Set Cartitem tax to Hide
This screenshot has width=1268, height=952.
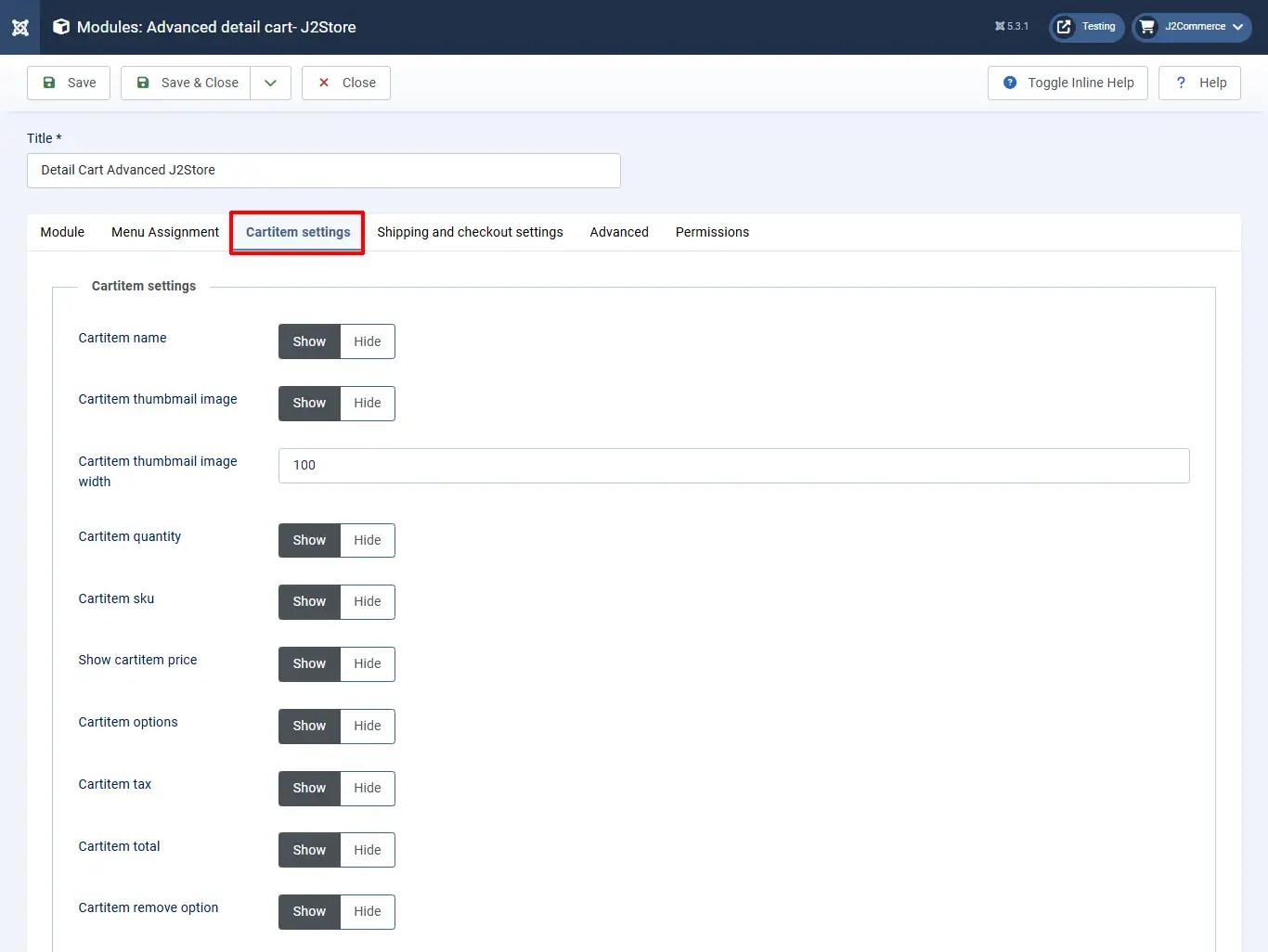pyautogui.click(x=368, y=789)
